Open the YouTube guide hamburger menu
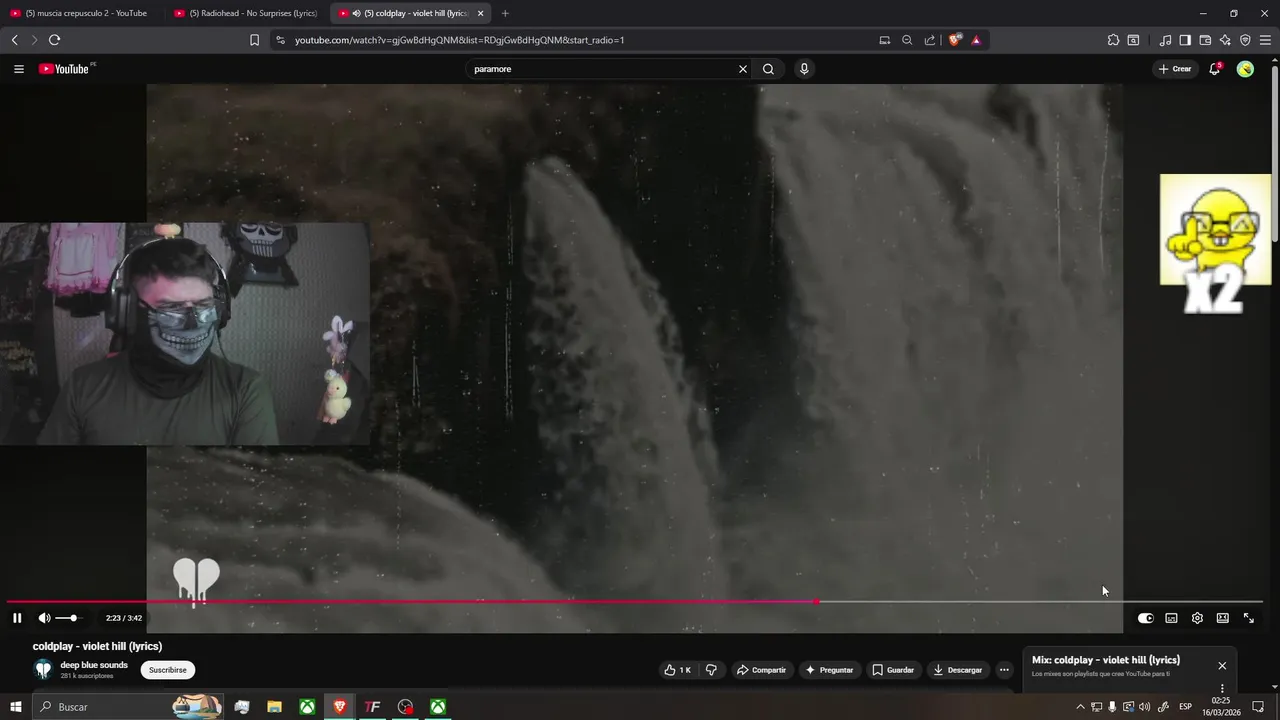Viewport: 1280px width, 720px height. pos(18,69)
